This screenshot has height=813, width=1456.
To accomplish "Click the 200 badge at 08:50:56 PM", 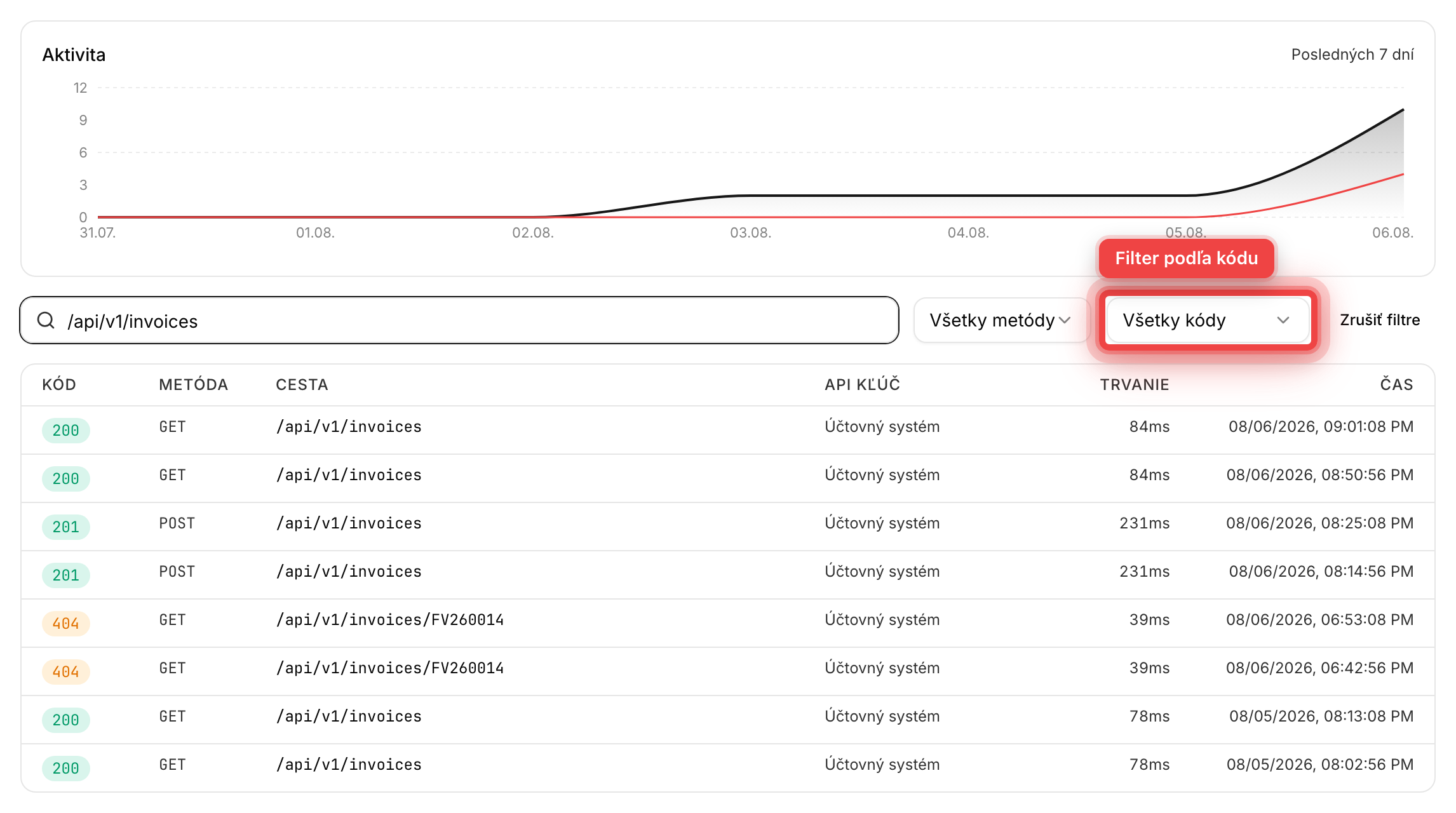I will [x=66, y=479].
